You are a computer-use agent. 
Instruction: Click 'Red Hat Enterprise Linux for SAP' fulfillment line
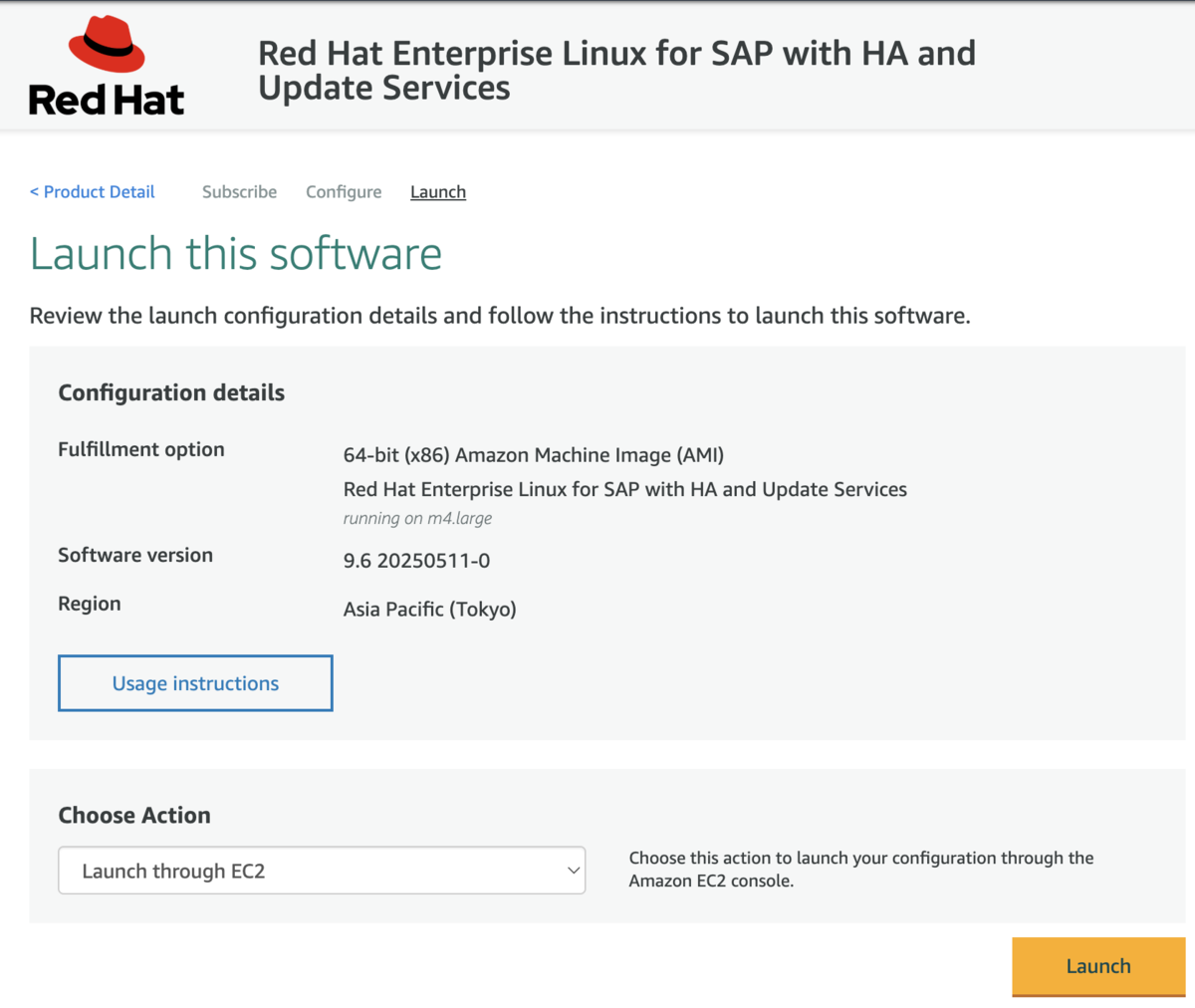tap(625, 490)
